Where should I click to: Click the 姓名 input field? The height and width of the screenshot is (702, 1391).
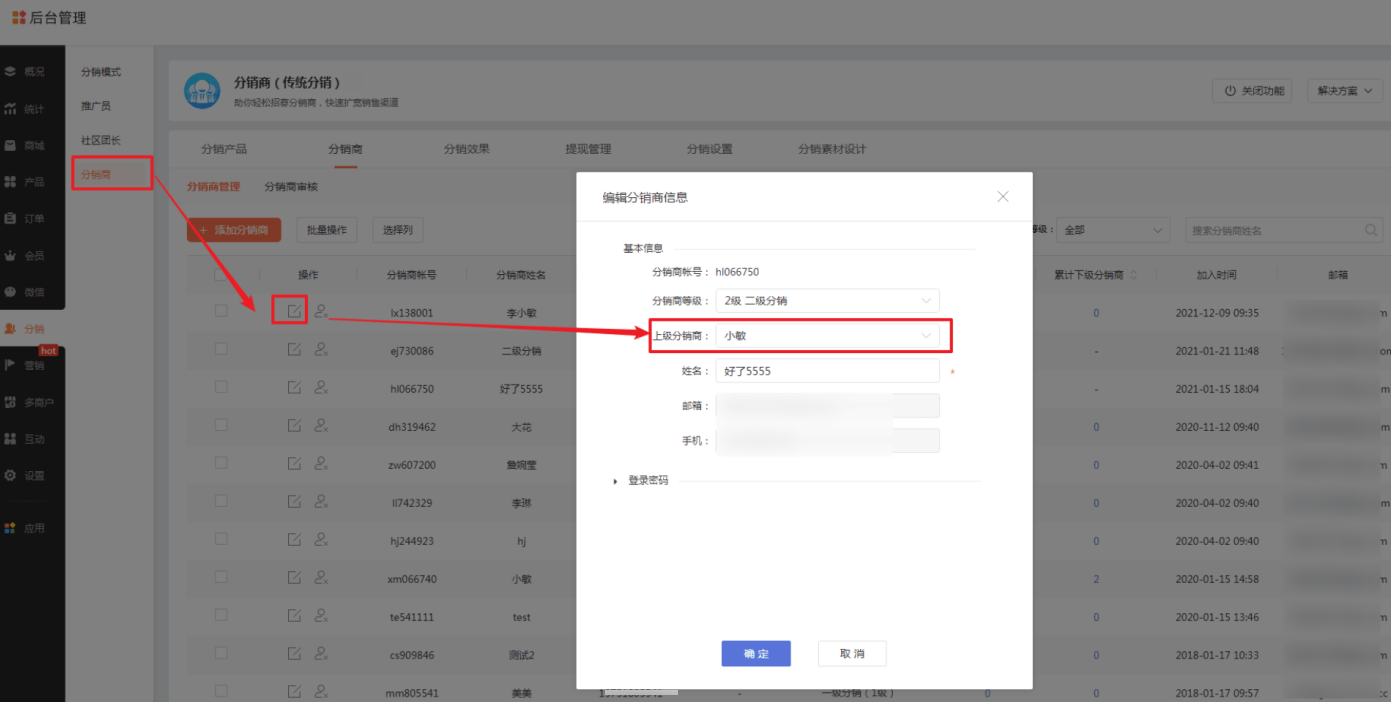click(827, 371)
